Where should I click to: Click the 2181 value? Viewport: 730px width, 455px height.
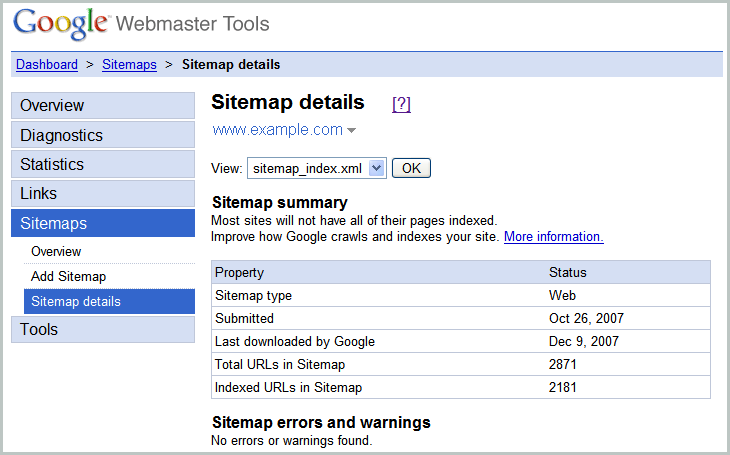(x=562, y=387)
